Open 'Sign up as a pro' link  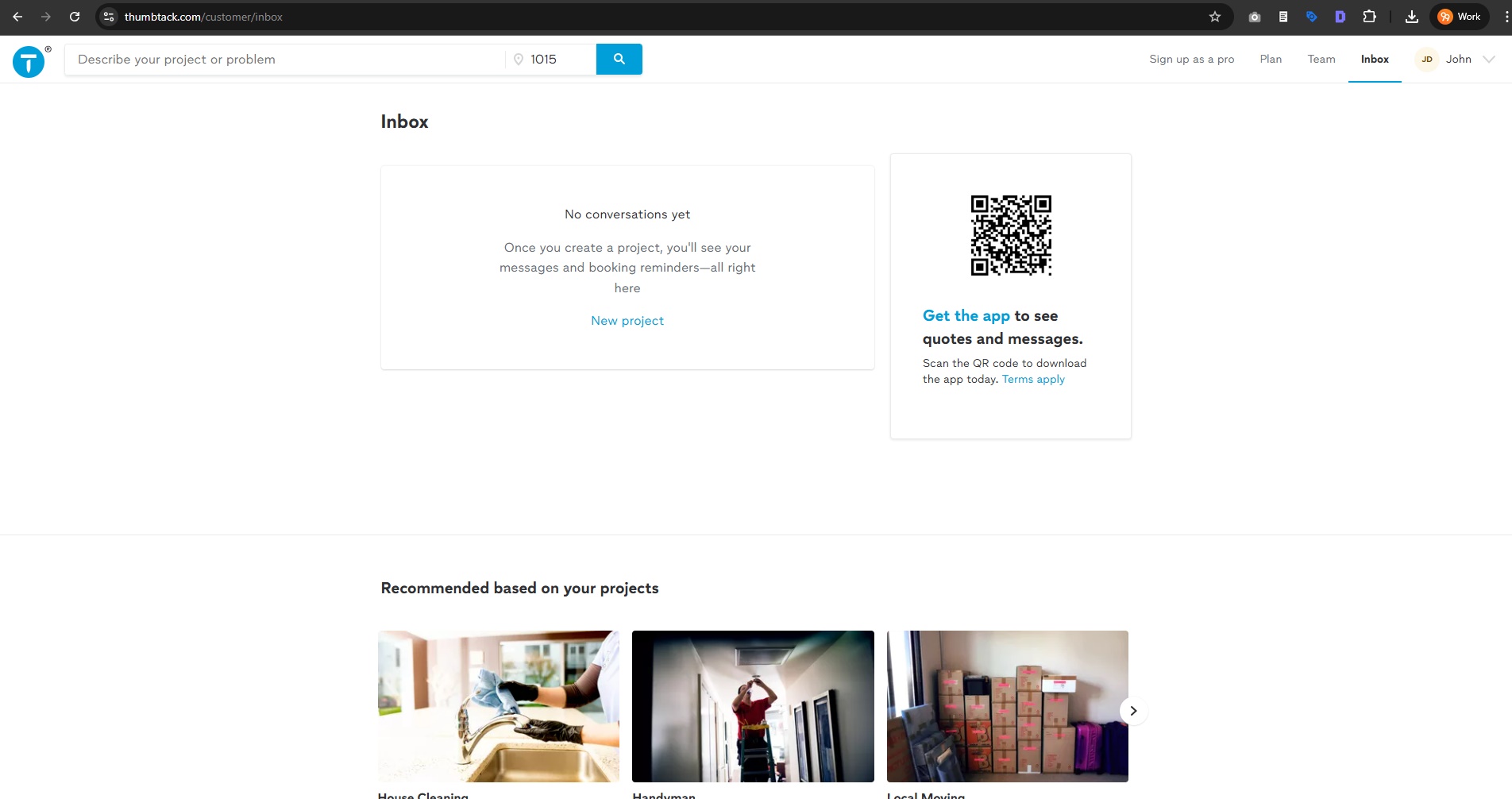point(1191,60)
